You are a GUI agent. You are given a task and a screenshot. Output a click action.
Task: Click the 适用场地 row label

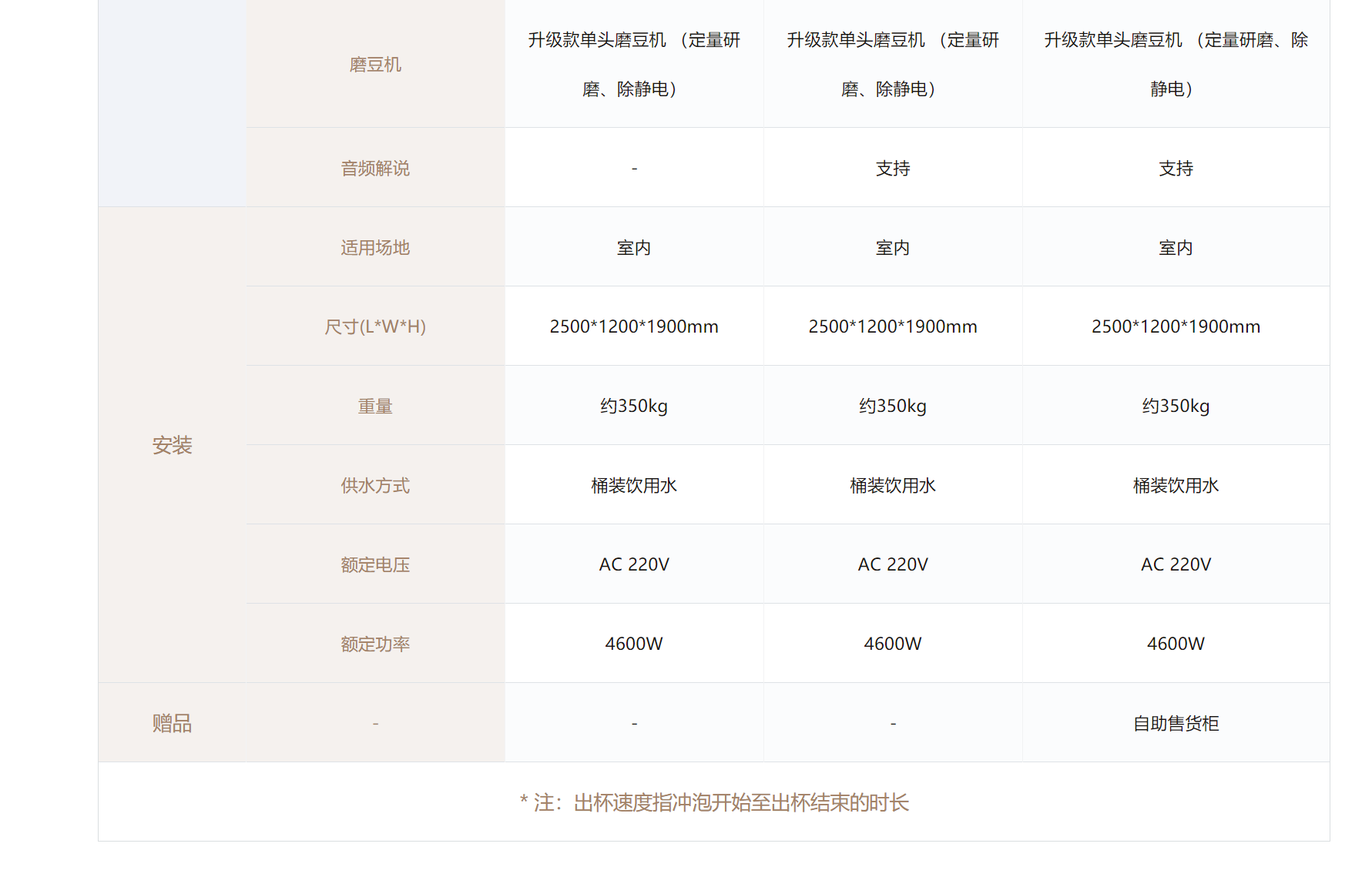[x=375, y=248]
